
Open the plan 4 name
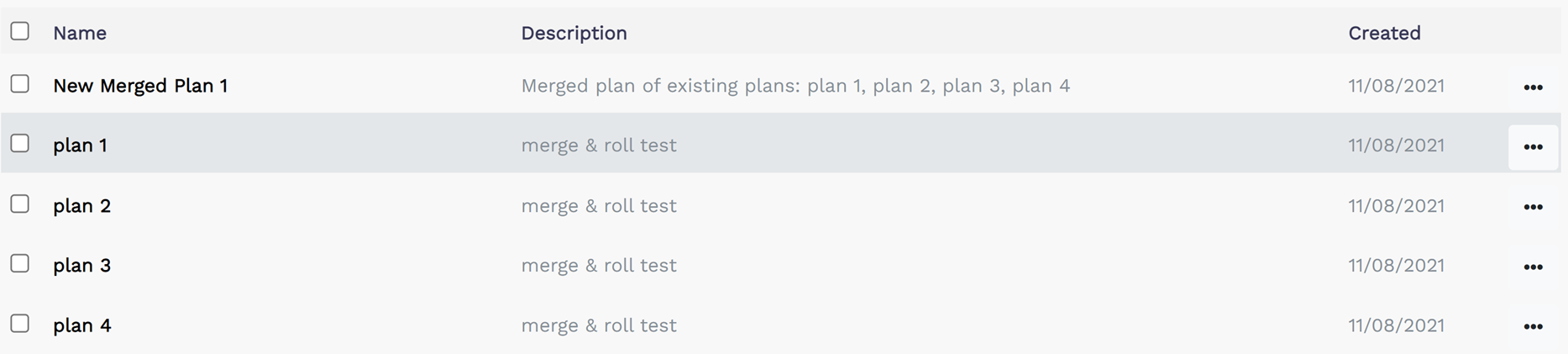81,325
